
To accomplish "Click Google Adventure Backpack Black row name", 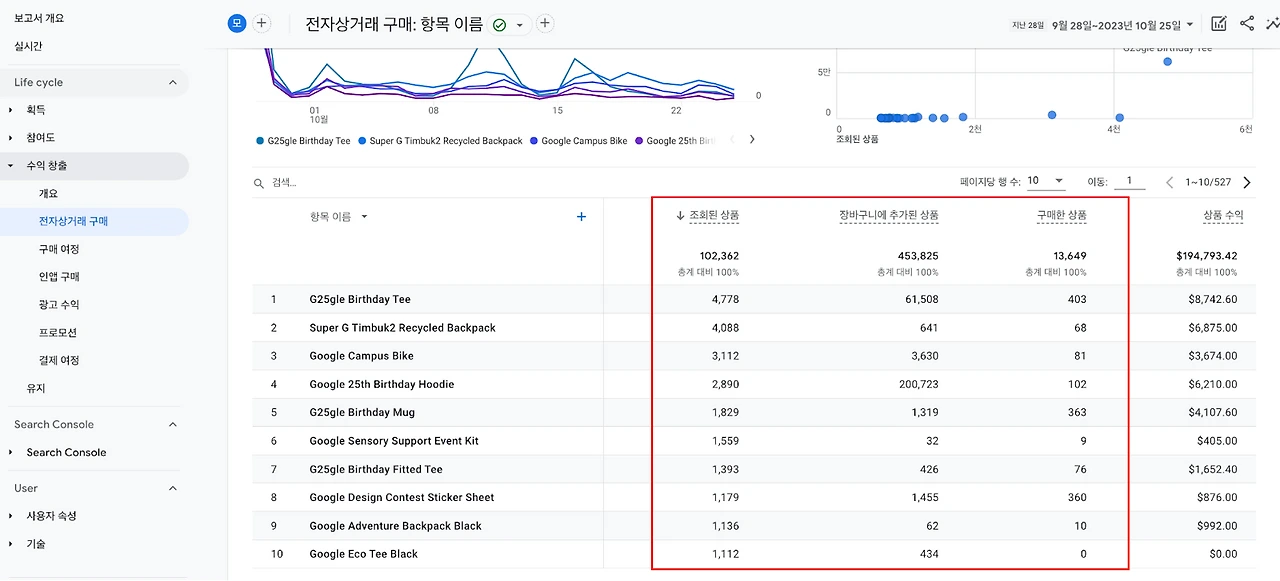I will click(x=395, y=526).
